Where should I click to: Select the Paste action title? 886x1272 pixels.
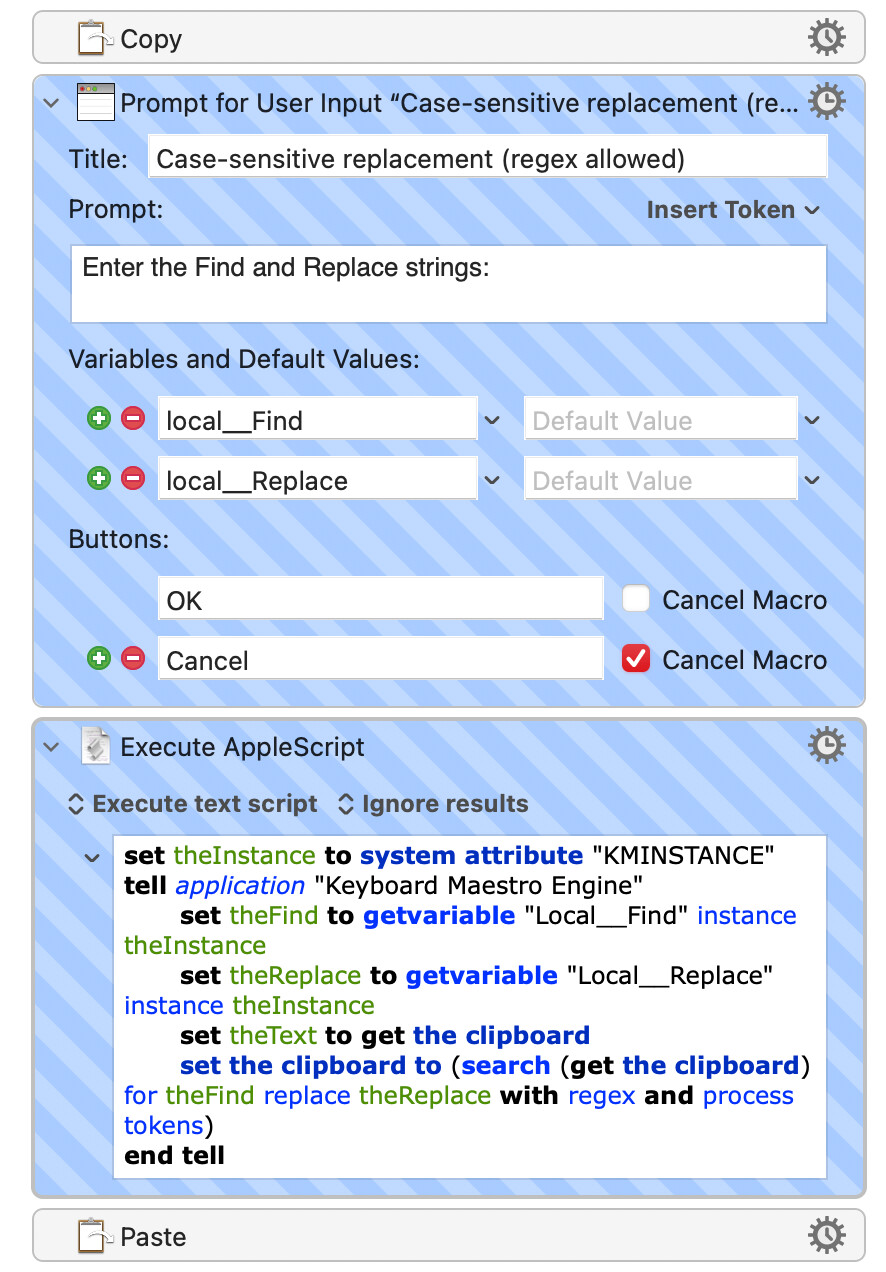(x=153, y=1237)
